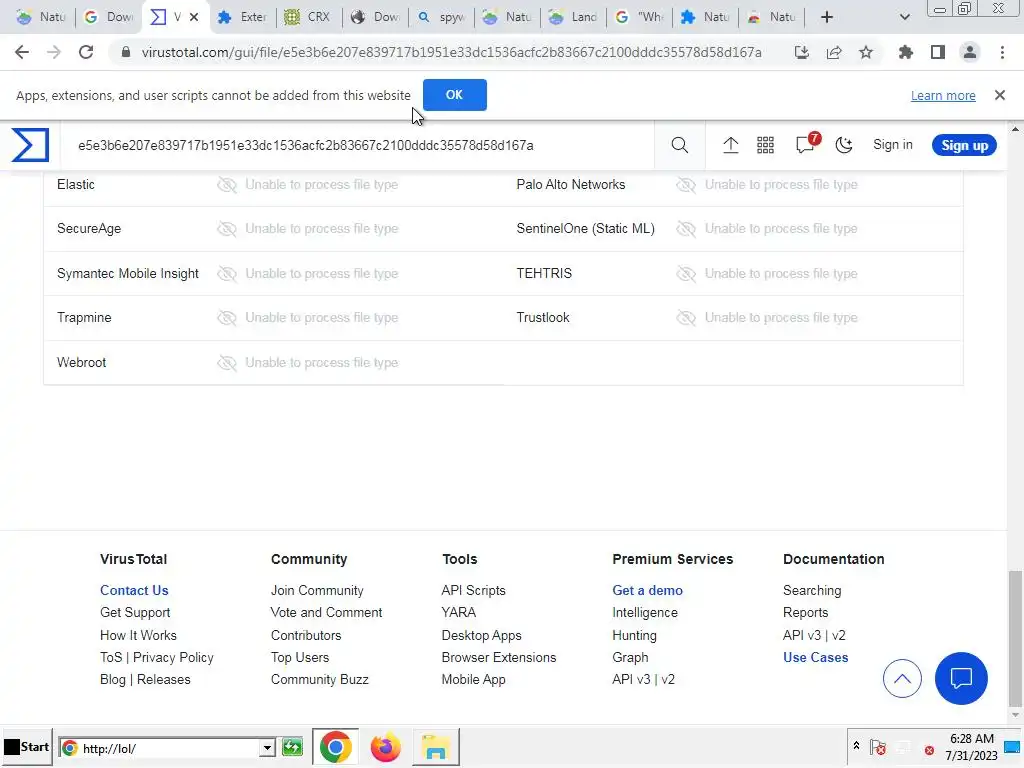Image resolution: width=1024 pixels, height=768 pixels.
Task: Click the download page icon in address bar
Action: tap(801, 52)
